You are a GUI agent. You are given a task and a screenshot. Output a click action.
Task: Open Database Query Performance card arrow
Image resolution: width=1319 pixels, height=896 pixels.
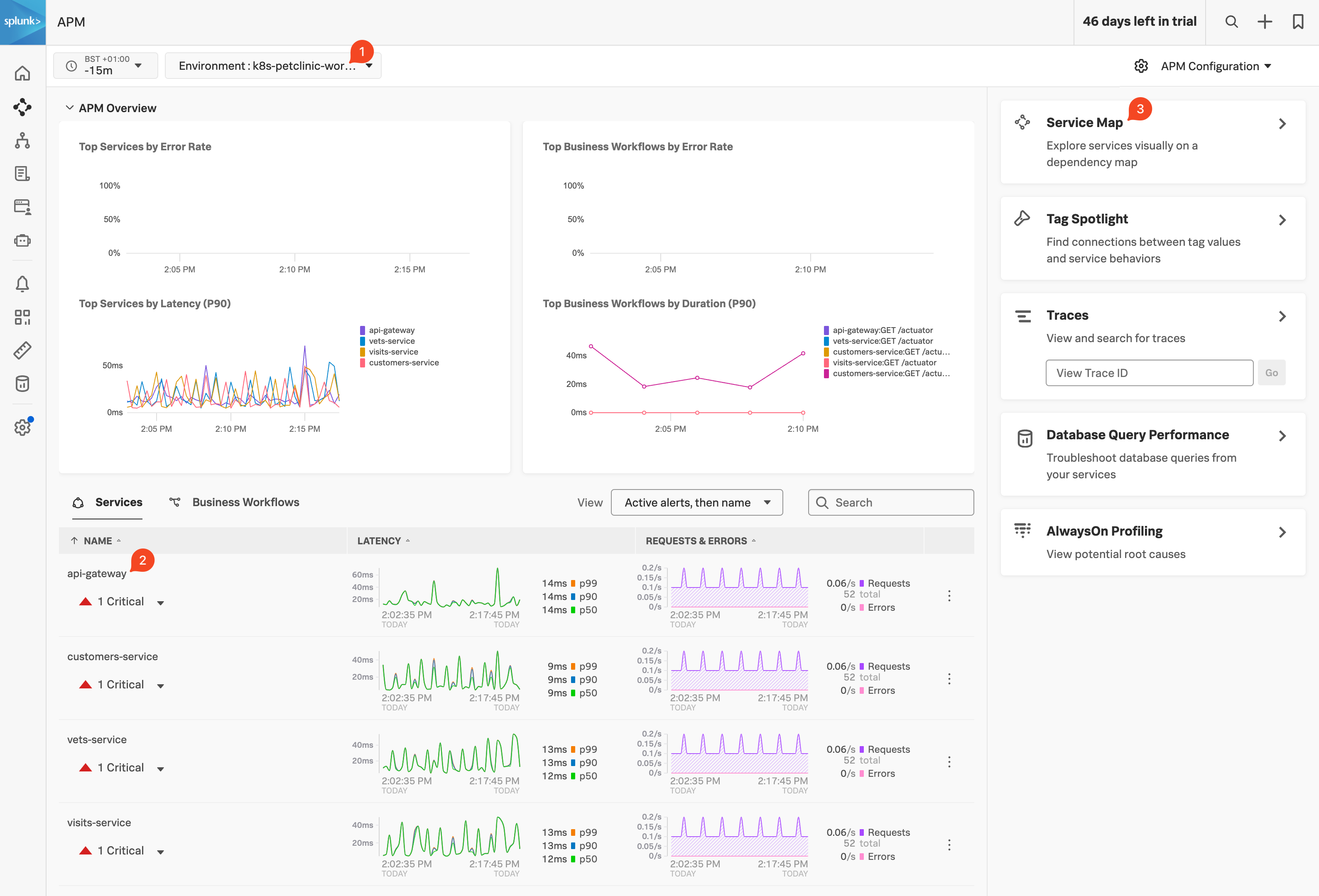pyautogui.click(x=1282, y=436)
